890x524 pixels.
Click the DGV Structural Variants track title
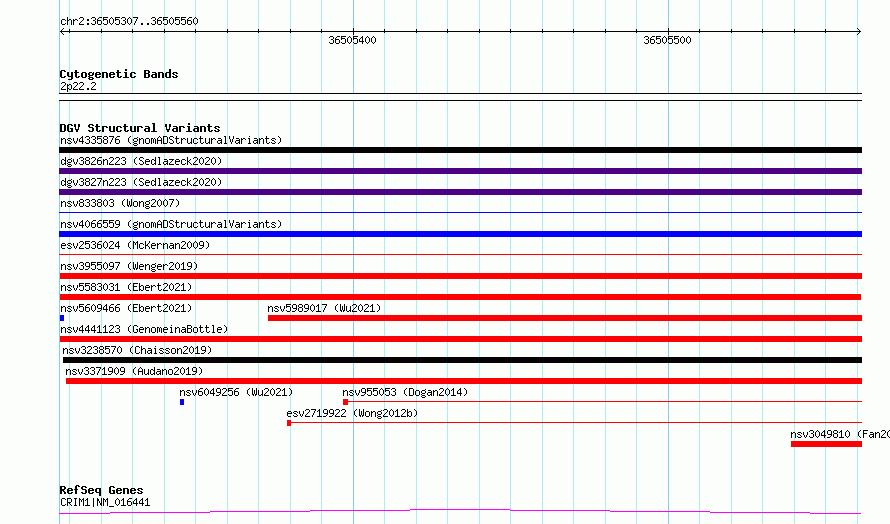click(x=140, y=128)
